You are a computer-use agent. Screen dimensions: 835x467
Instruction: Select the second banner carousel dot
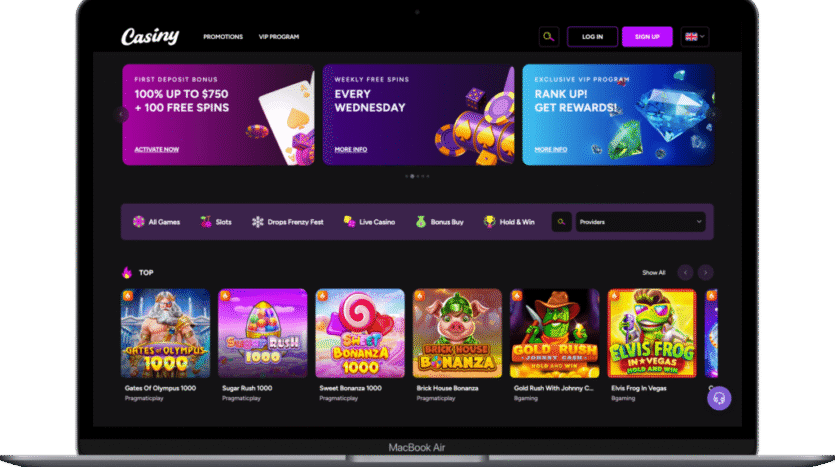point(412,176)
